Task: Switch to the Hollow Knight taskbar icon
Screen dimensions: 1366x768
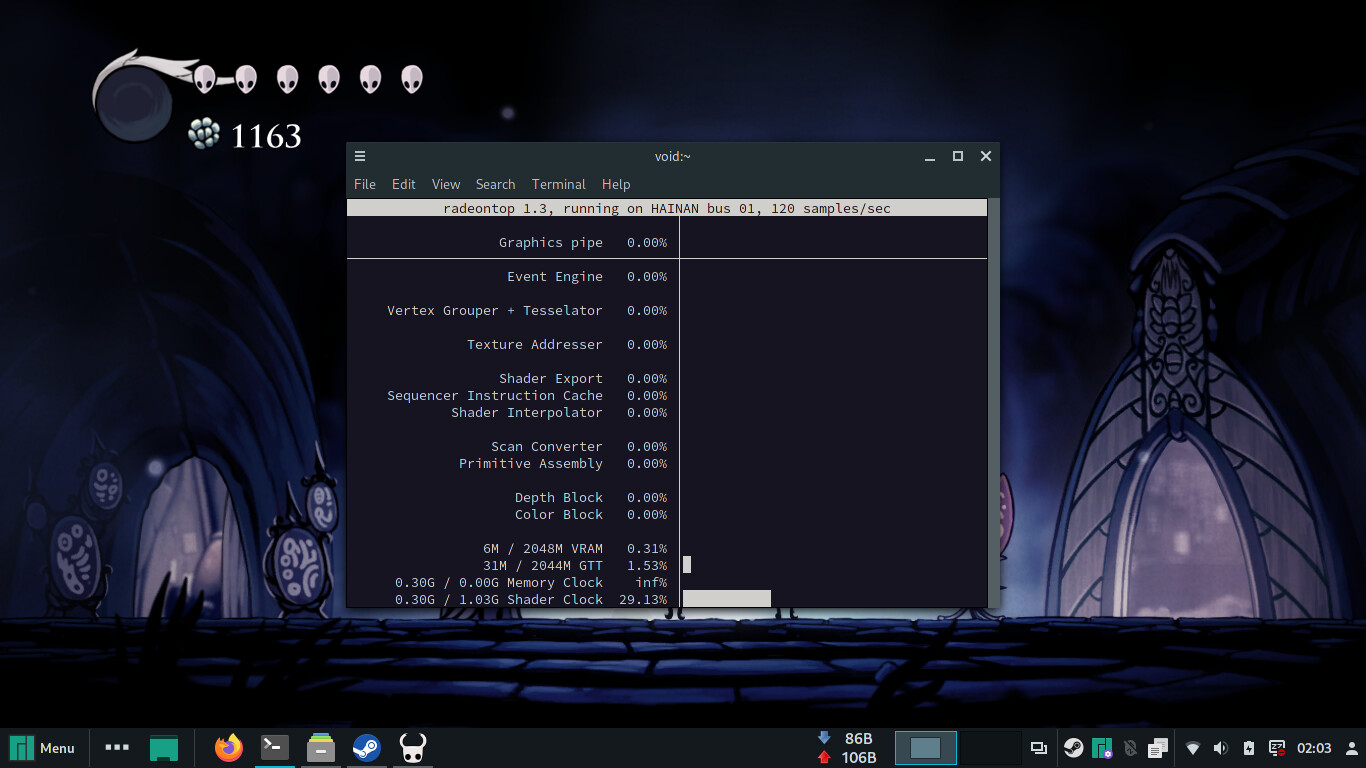Action: pyautogui.click(x=413, y=748)
